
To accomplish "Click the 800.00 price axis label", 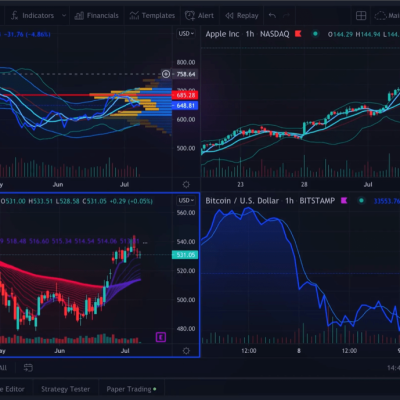I will point(186,62).
